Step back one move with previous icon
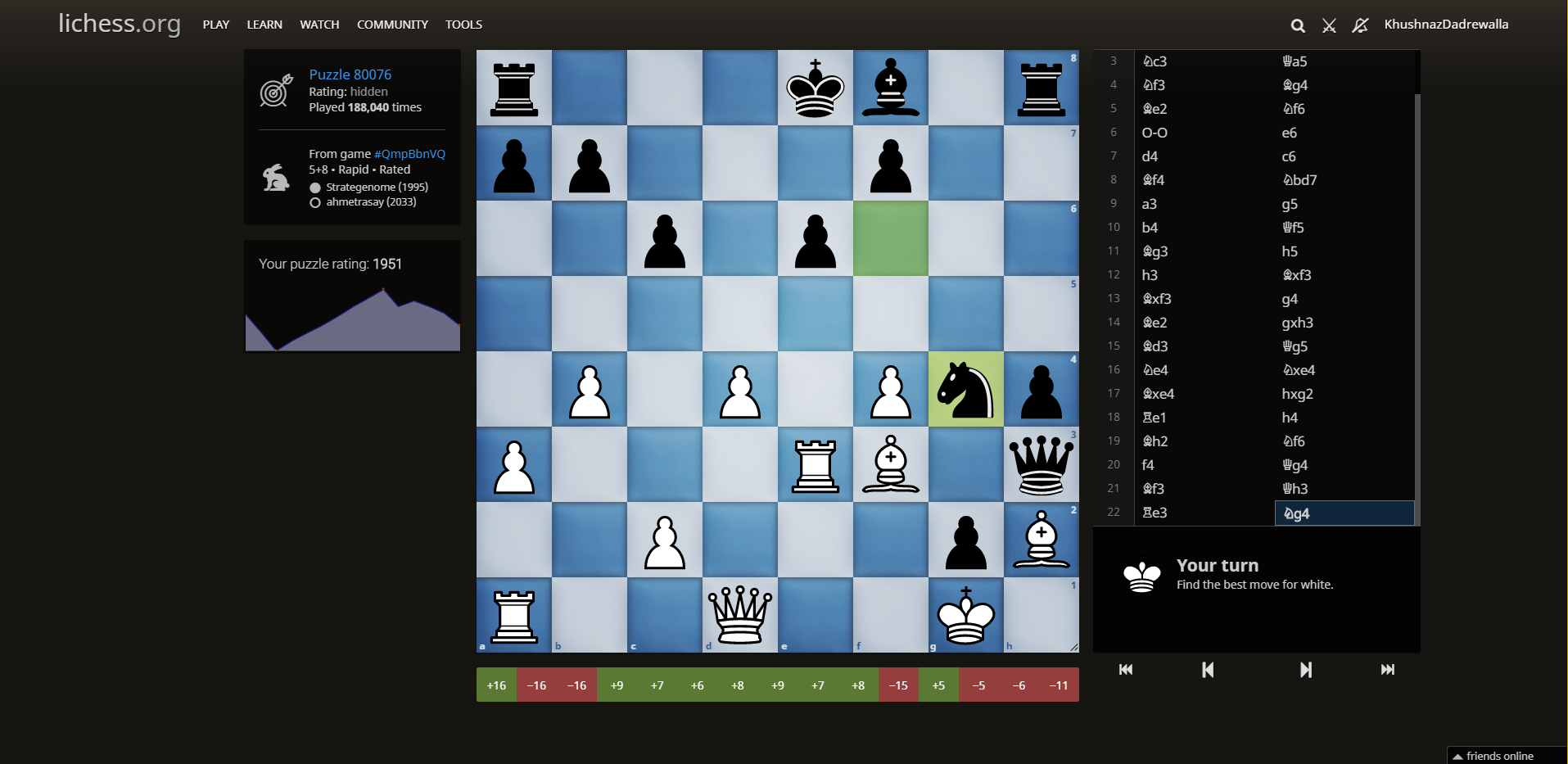Screen dimensions: 1568x764 pos(1207,670)
